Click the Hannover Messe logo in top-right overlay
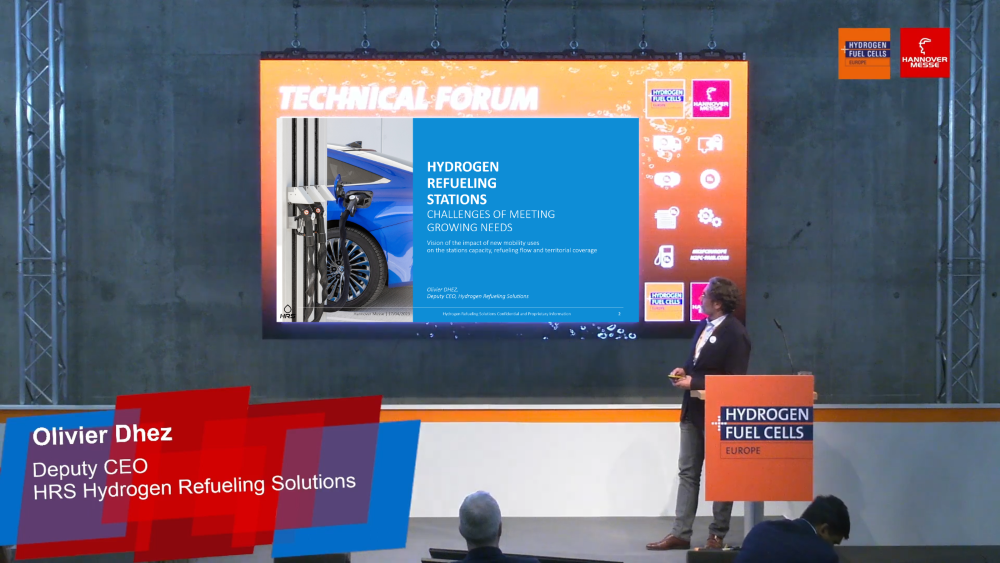The height and width of the screenshot is (563, 1000). 924,53
